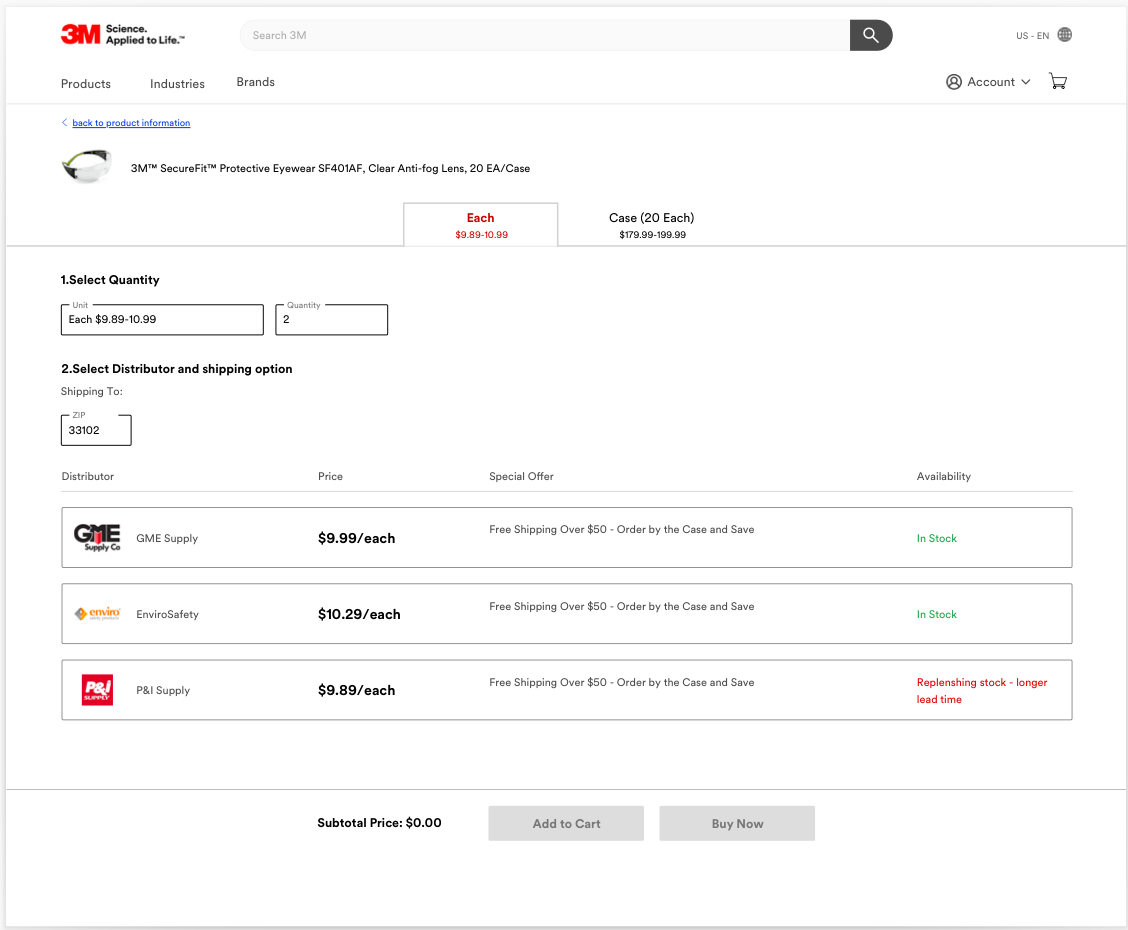Click Replenishing stock - longer lead time text
The width and height of the screenshot is (1128, 930).
pos(982,690)
